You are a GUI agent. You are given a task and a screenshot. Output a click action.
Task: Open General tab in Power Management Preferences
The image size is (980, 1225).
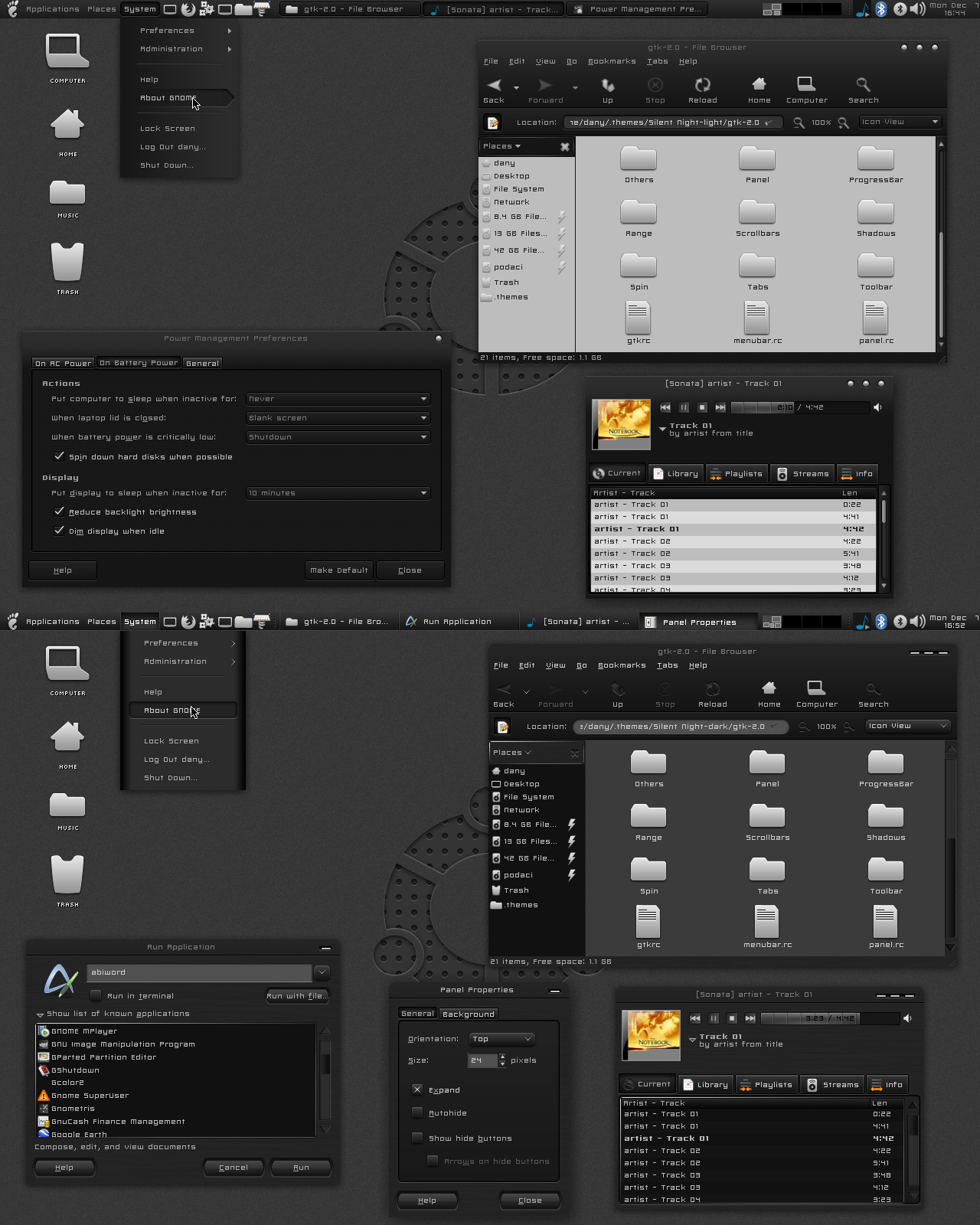[x=202, y=363]
